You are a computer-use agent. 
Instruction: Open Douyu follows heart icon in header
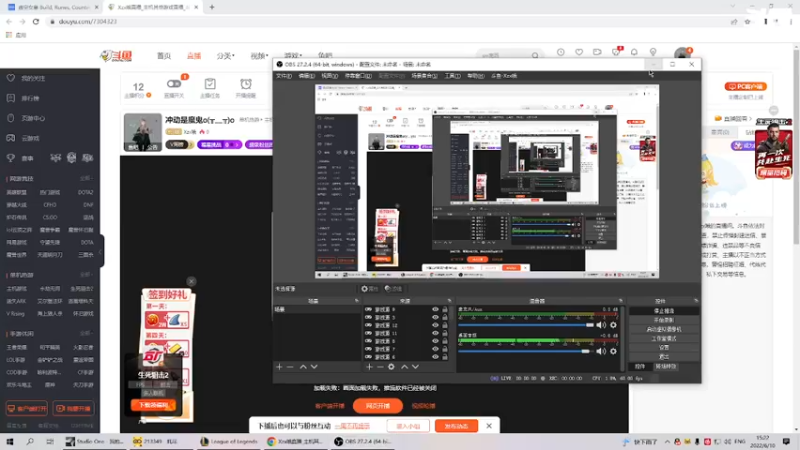(579, 52)
